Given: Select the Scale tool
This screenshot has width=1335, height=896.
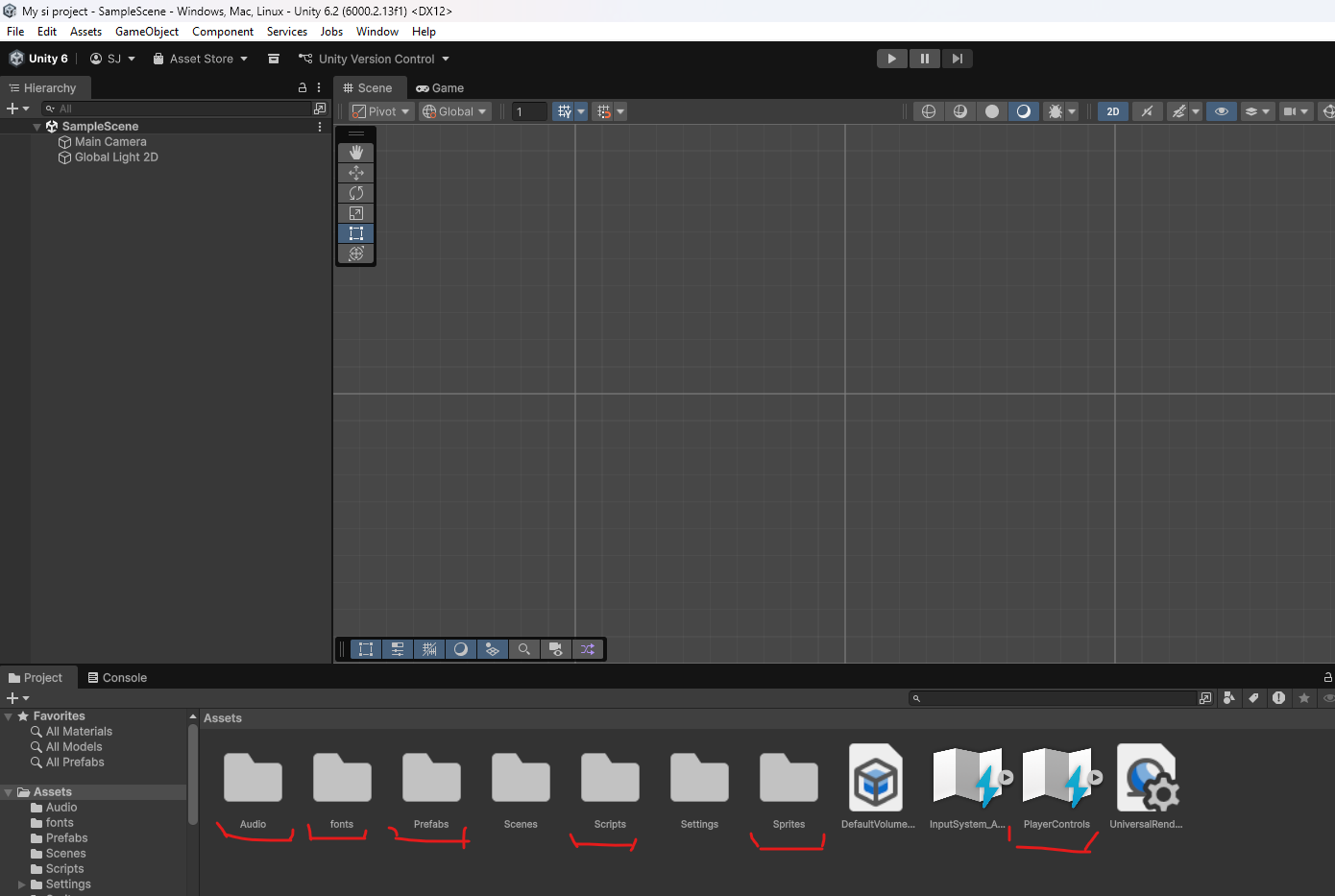Looking at the screenshot, I should 356,213.
